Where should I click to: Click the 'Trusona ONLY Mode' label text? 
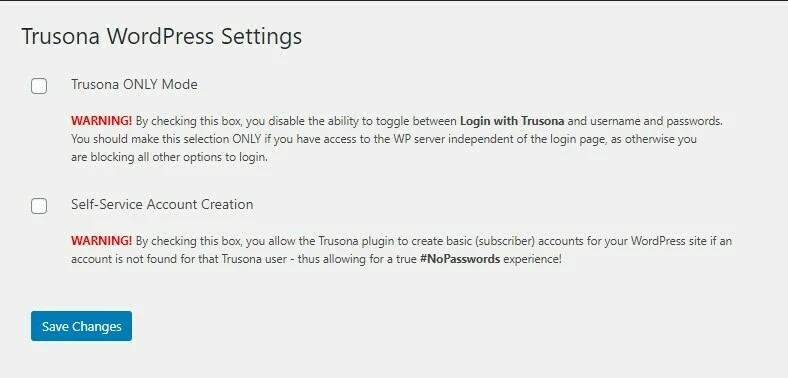click(134, 84)
